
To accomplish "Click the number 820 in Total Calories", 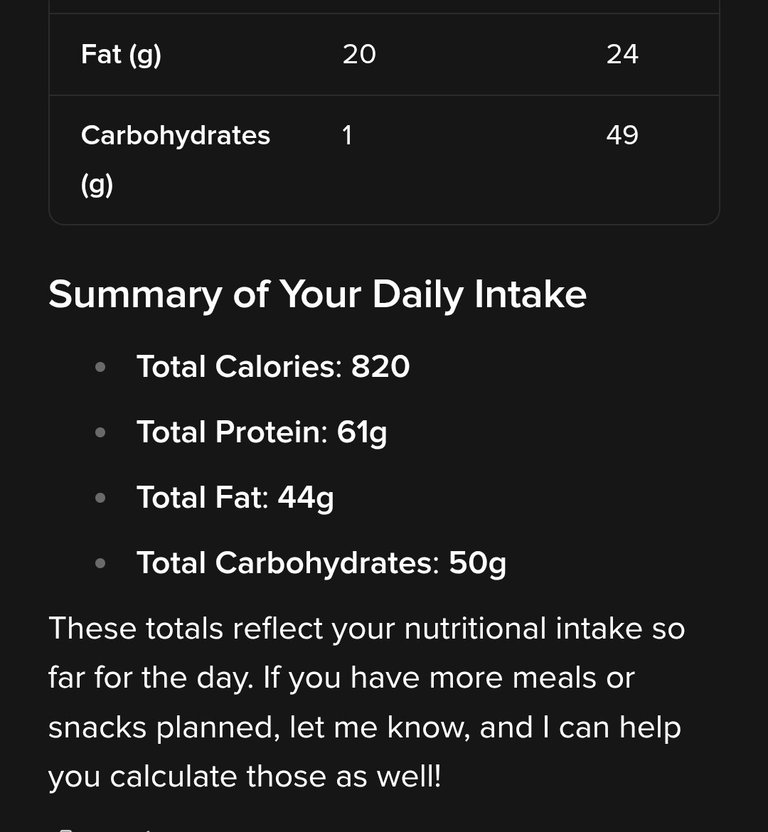I will coord(381,367).
